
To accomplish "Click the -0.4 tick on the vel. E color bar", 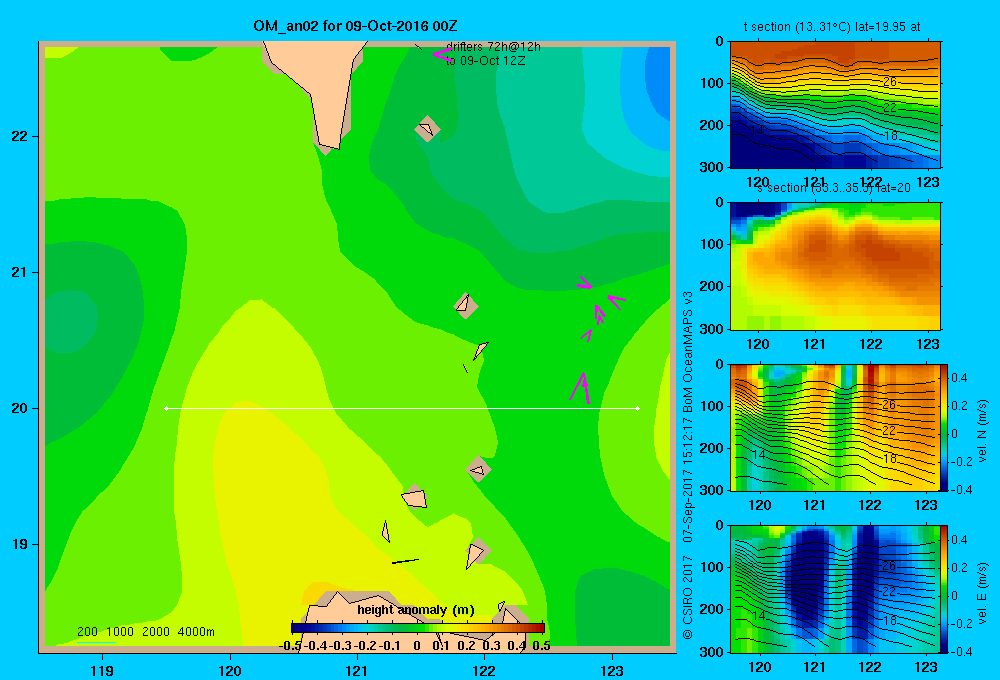I will coord(961,651).
